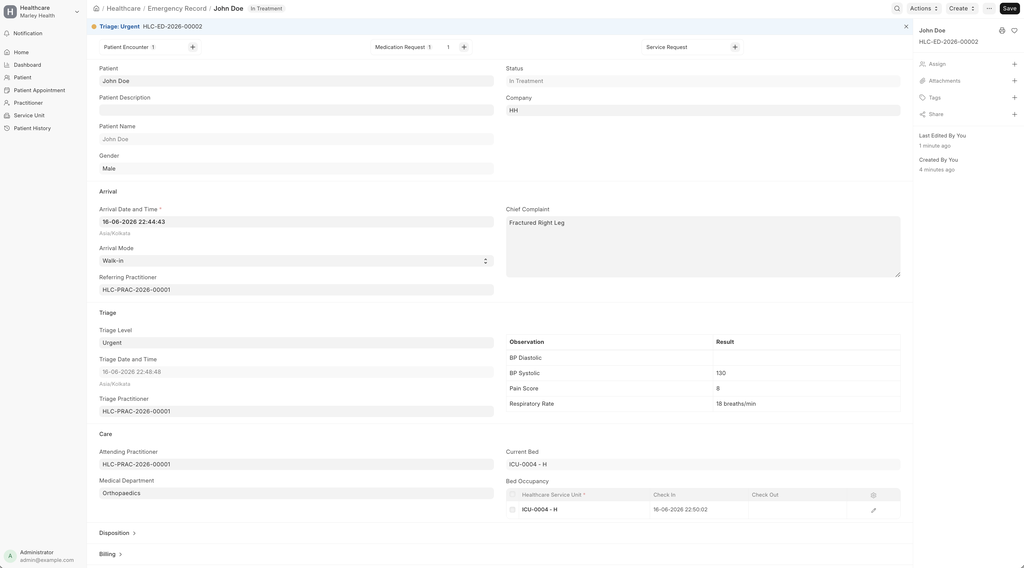Click the Patient field John Doe
Viewport: 1024px width, 568px height.
coord(296,81)
